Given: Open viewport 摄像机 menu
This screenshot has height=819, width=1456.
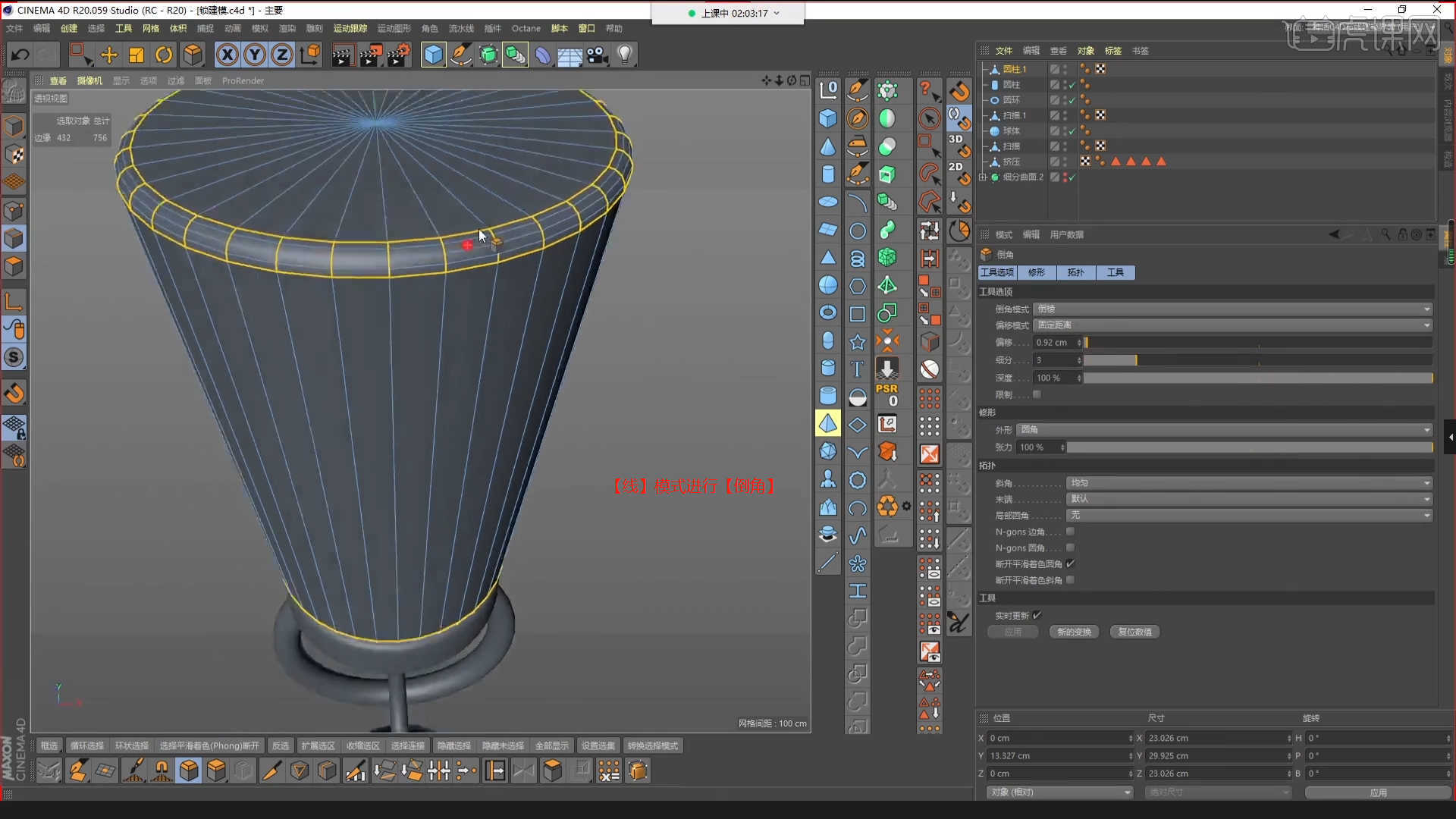Looking at the screenshot, I should pos(89,80).
